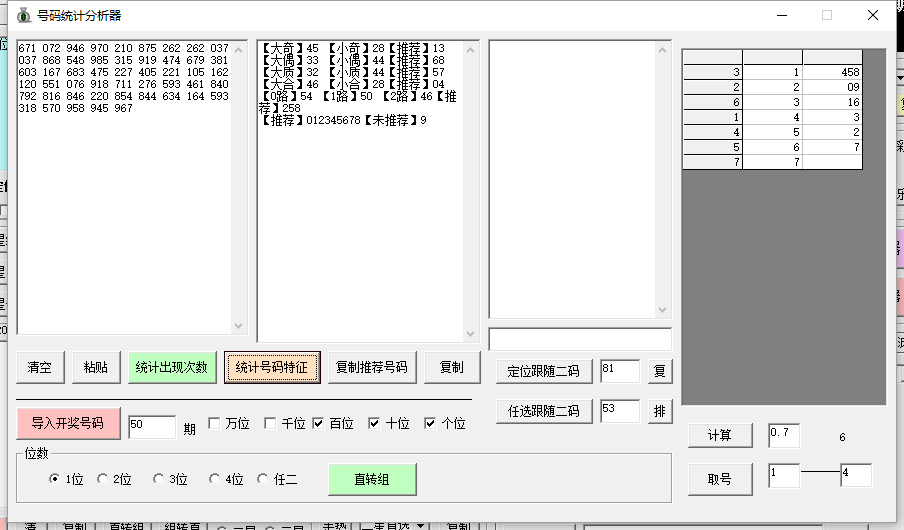
Task: Select the 2位 radio button
Action: click(103, 480)
